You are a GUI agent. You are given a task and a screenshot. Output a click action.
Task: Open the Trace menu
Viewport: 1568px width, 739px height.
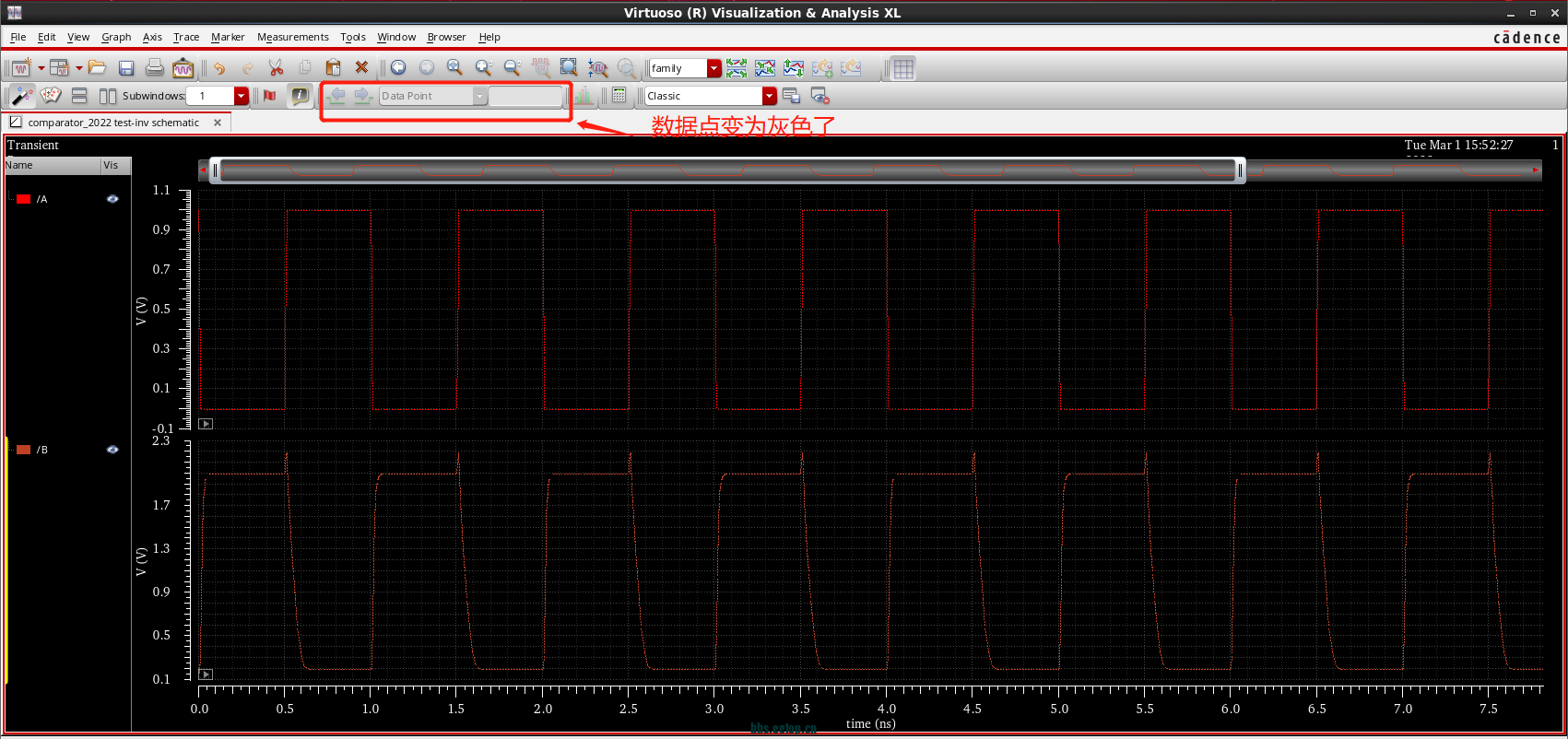[x=186, y=37]
